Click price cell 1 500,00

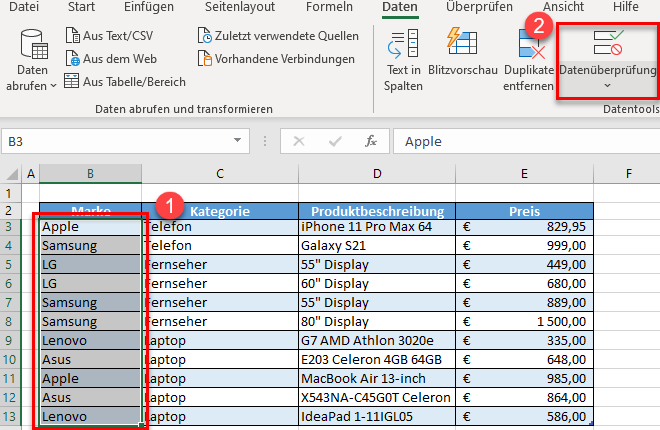[x=524, y=321]
